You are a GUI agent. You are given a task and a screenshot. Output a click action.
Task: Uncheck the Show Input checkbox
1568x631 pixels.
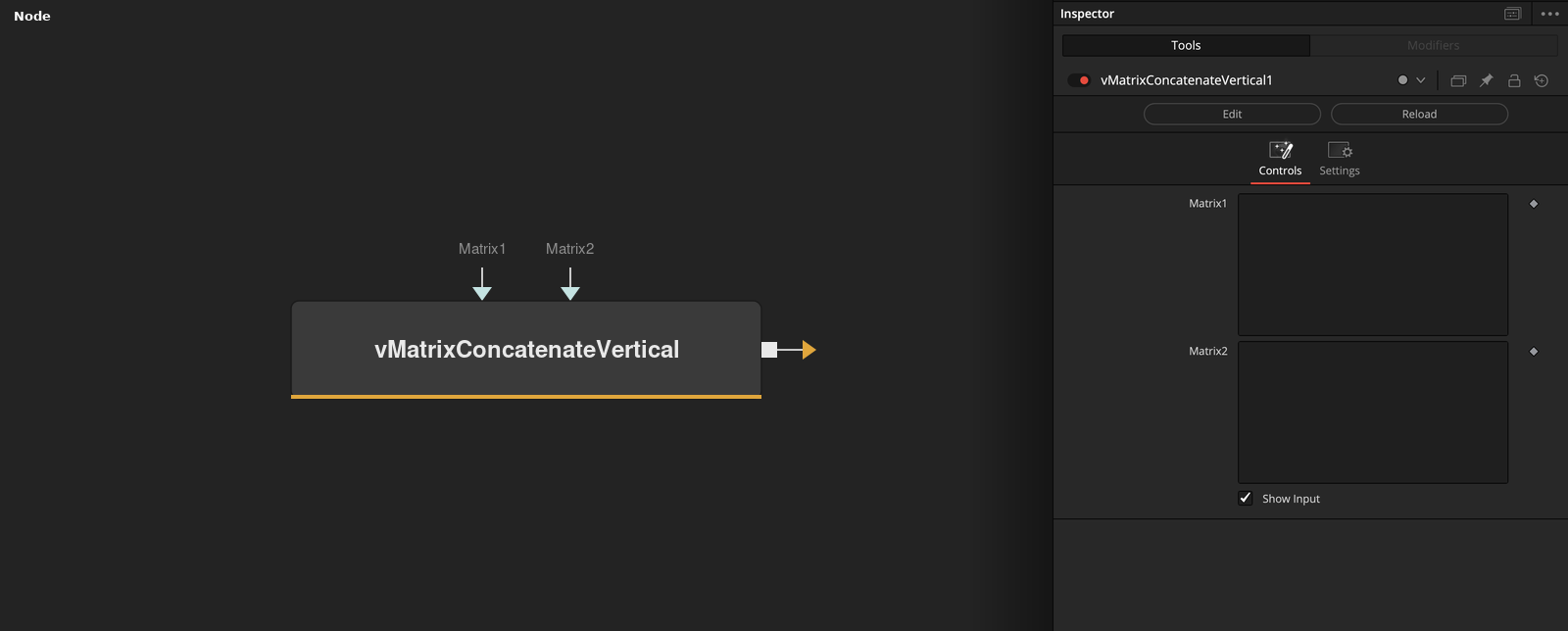(x=1246, y=498)
